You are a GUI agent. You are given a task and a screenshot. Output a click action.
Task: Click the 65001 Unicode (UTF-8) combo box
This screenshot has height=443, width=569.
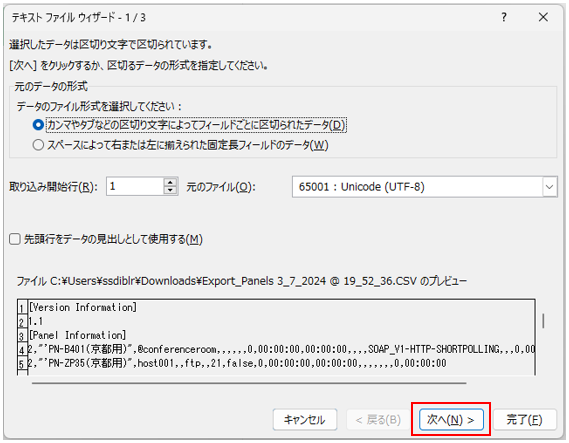click(425, 187)
